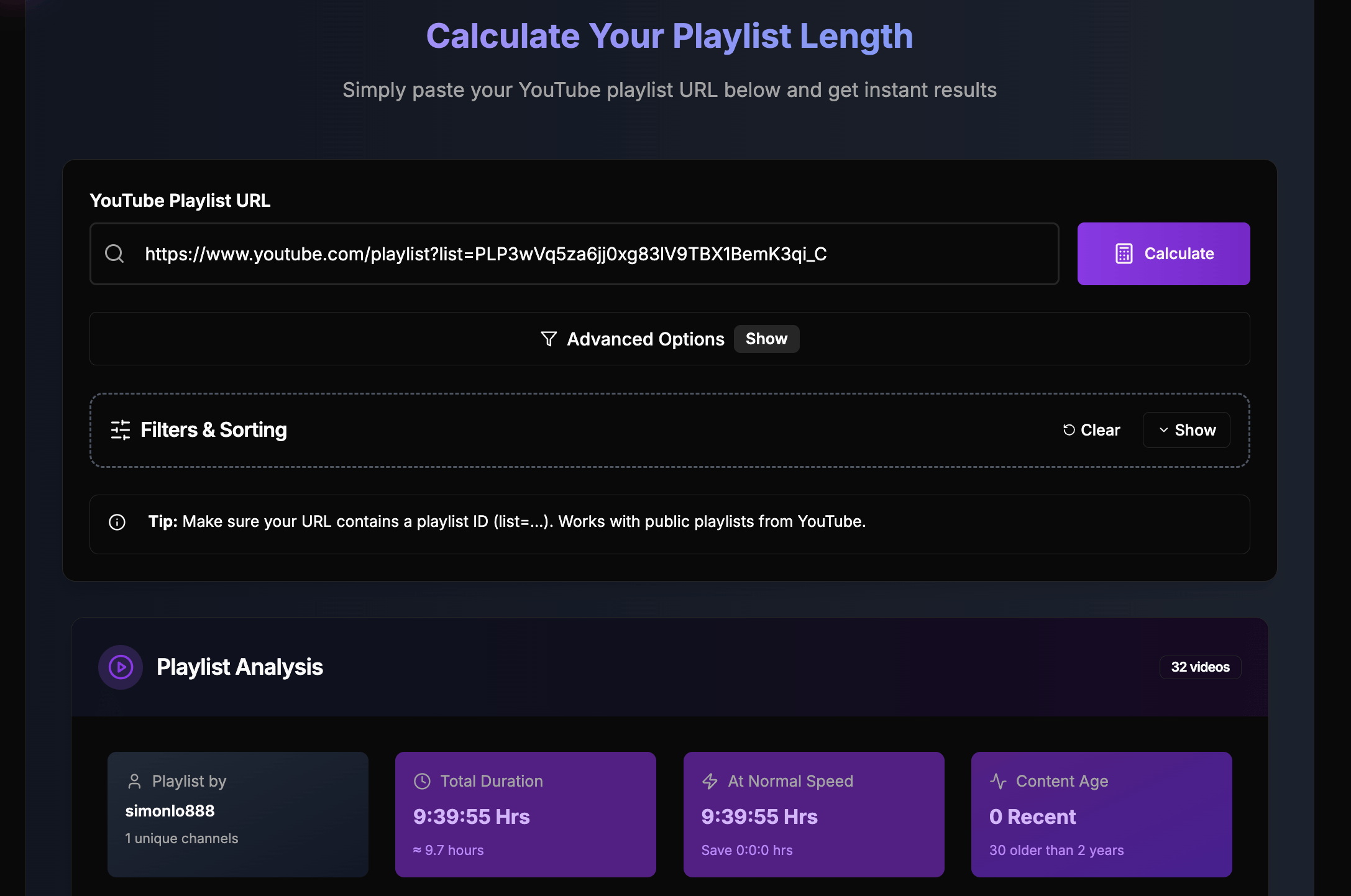The image size is (1351, 896).
Task: Click the circular reset arrow icon by Clear
Action: [x=1069, y=430]
